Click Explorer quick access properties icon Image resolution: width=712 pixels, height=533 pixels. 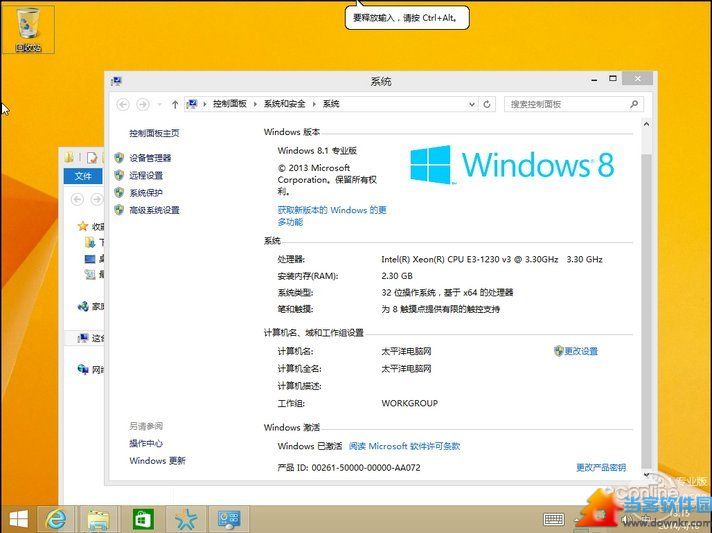tap(92, 157)
